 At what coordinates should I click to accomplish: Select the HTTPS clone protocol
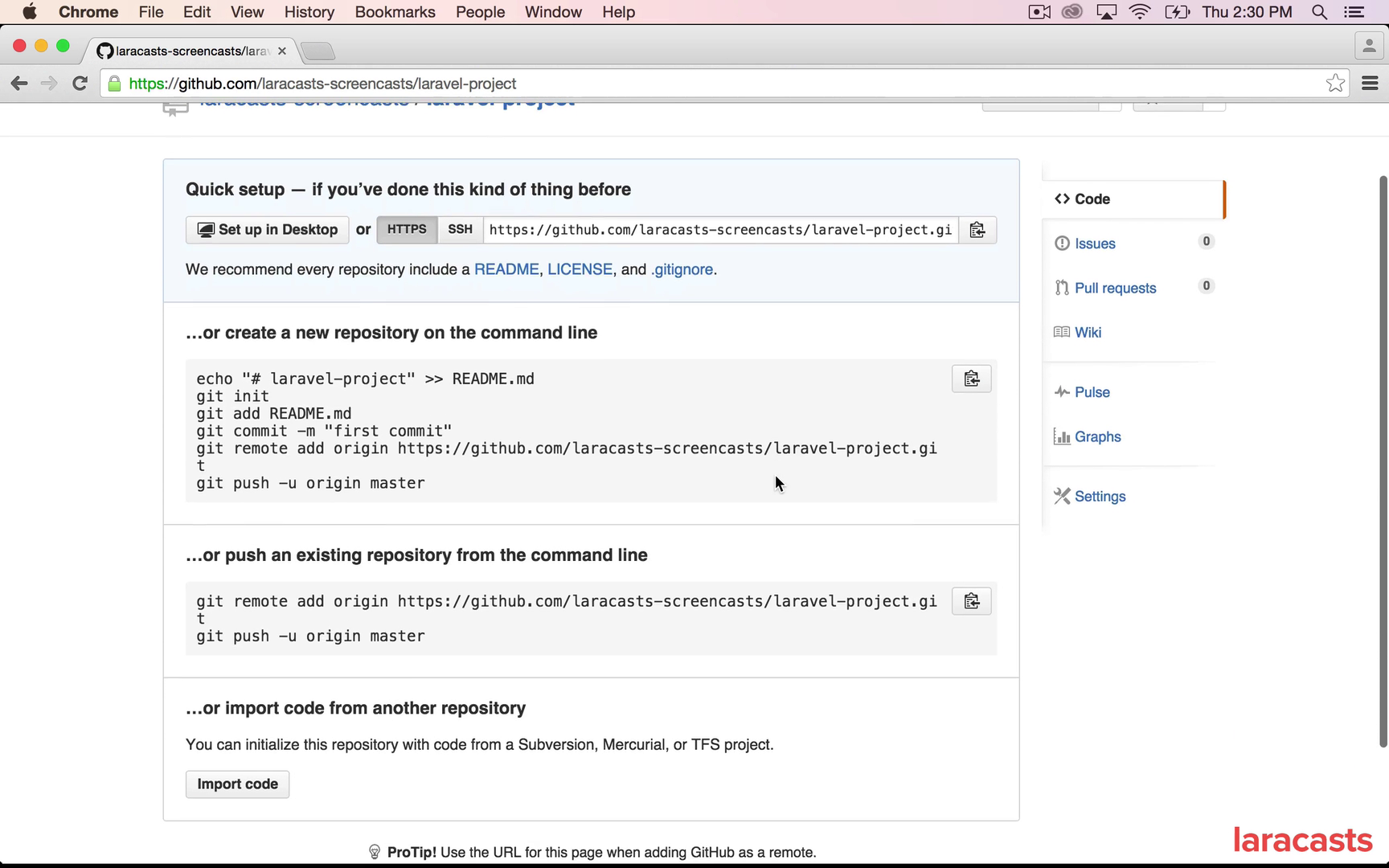click(407, 230)
